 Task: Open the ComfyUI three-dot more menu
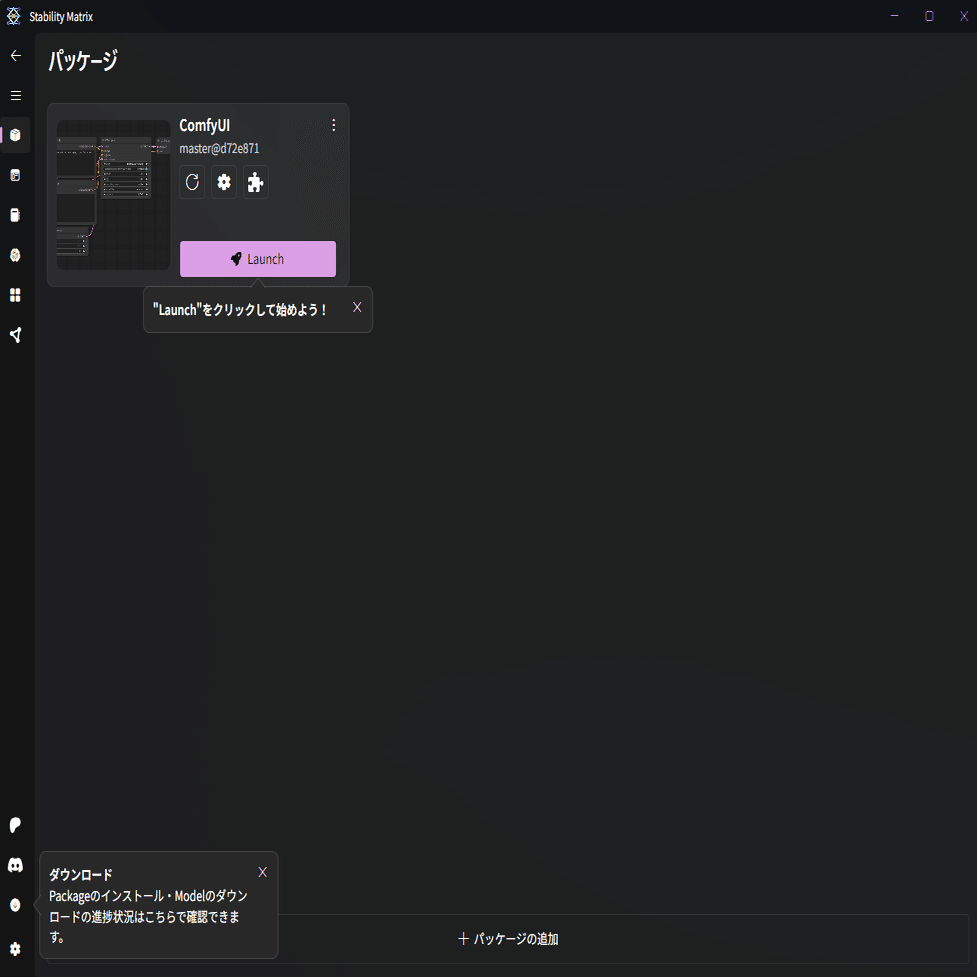[x=334, y=125]
